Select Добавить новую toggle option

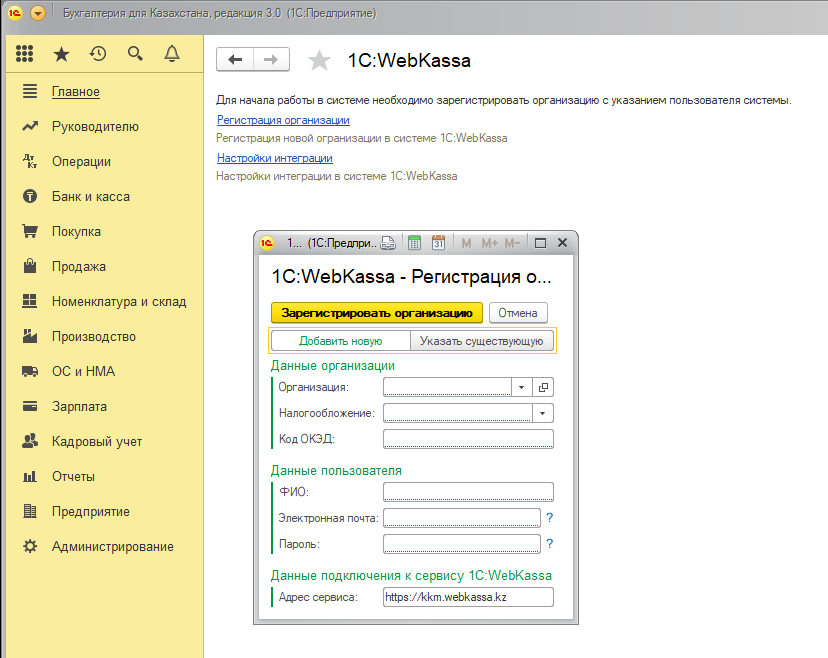tap(341, 341)
